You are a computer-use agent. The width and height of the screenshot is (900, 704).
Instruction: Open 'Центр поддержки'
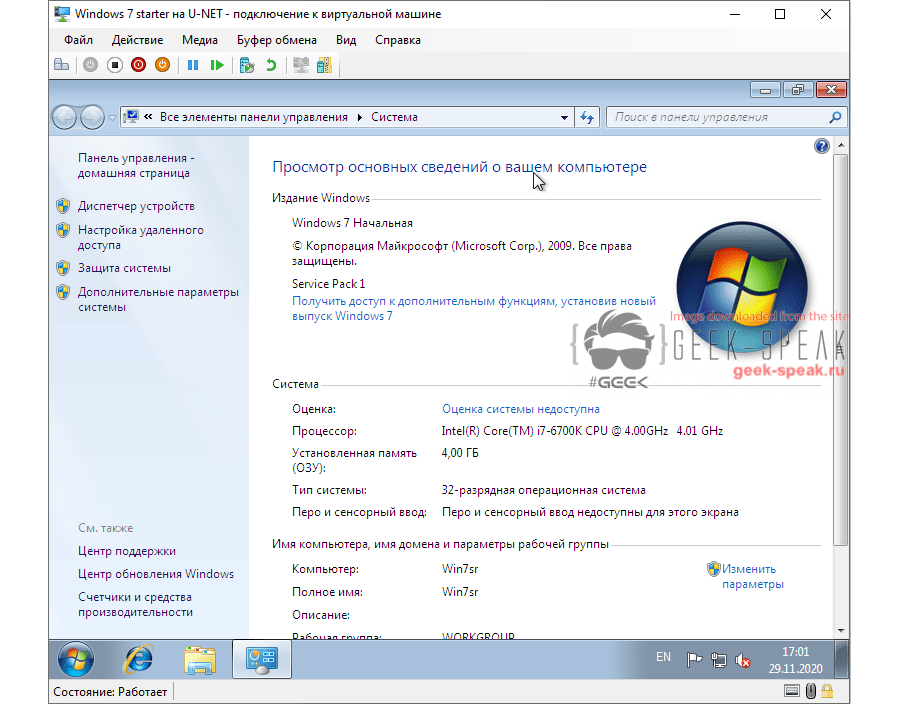[x=127, y=551]
